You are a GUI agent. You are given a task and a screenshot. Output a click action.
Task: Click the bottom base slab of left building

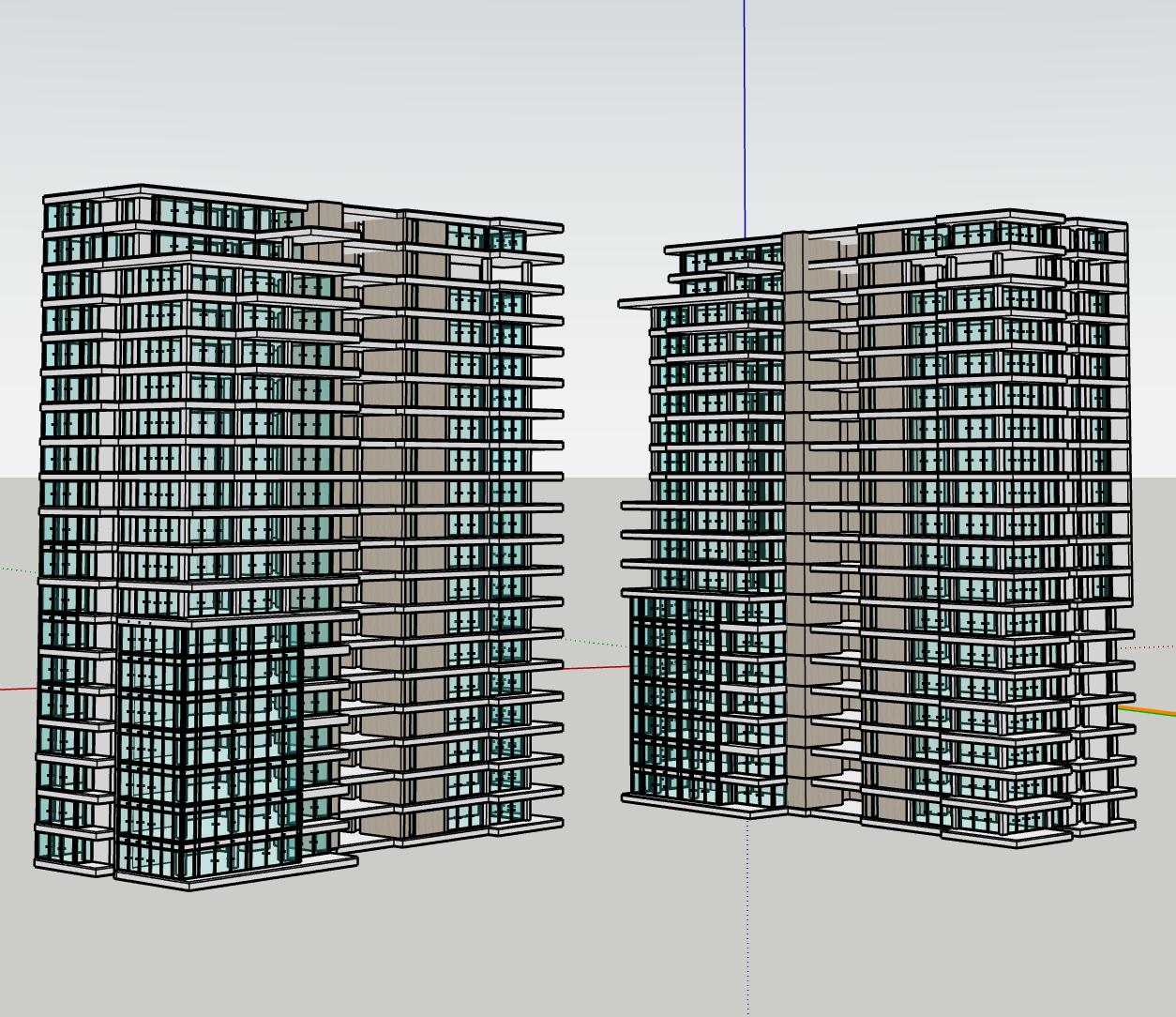click(x=234, y=882)
